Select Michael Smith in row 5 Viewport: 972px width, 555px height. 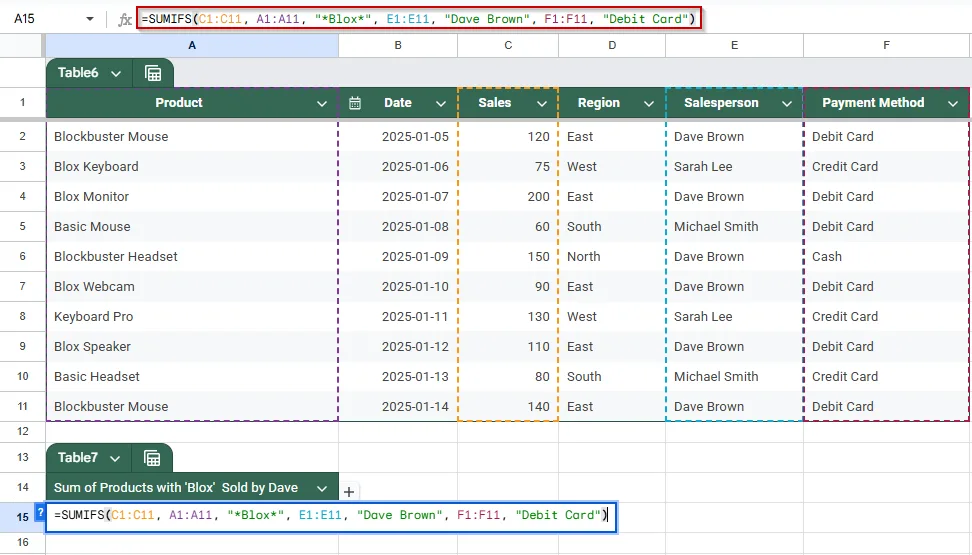point(735,226)
